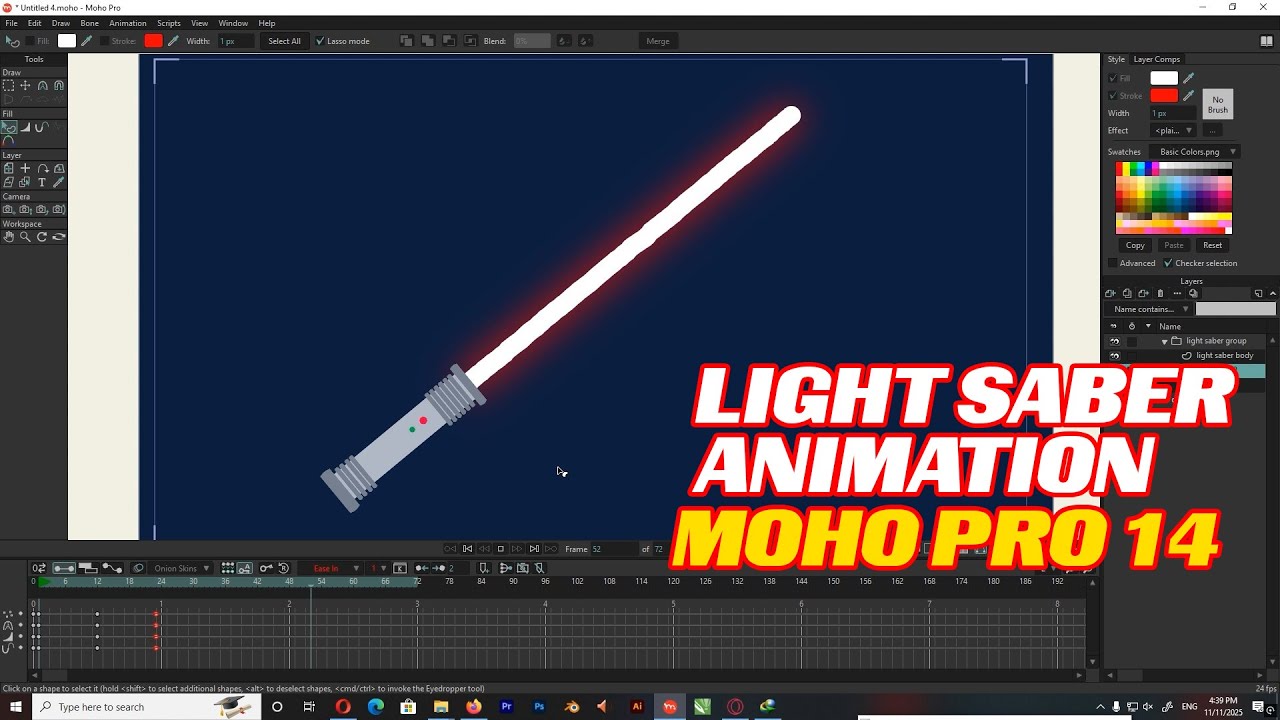This screenshot has height=720, width=1280.
Task: Jump to previous keyframe step-back button
Action: 467,549
